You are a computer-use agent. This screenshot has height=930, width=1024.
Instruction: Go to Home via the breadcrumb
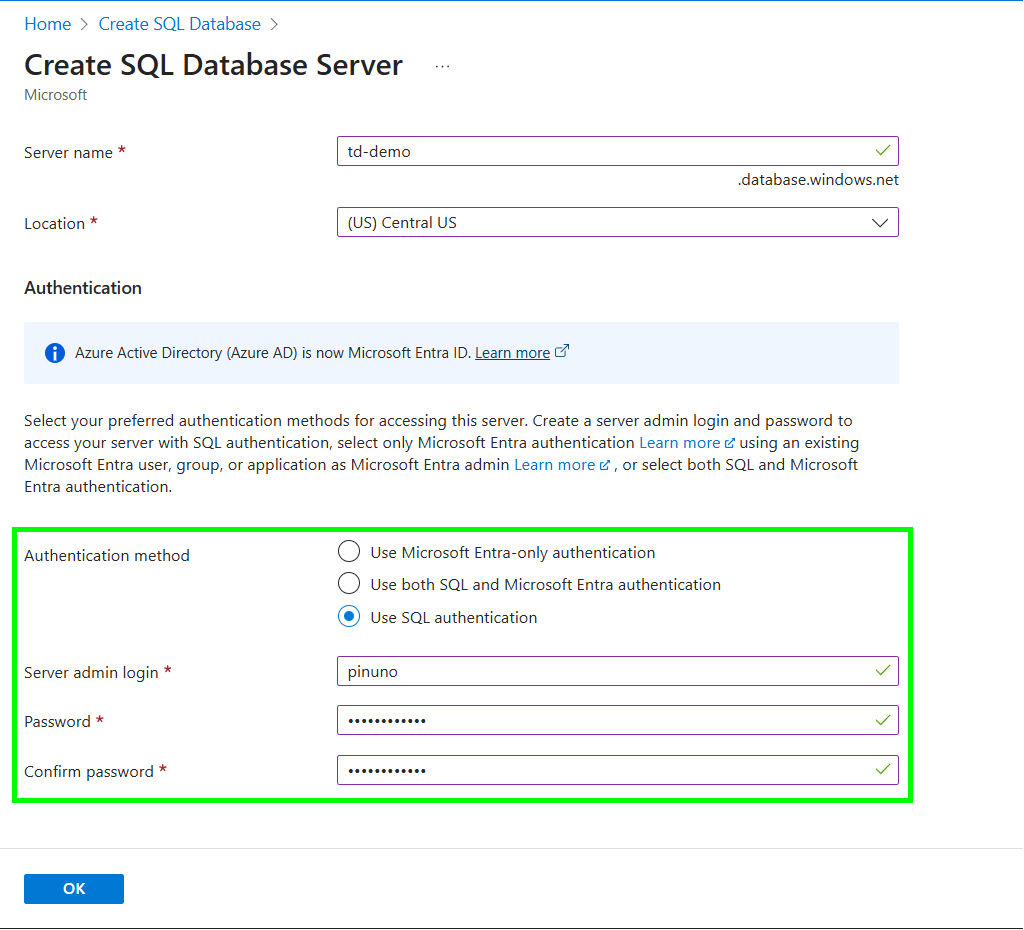pyautogui.click(x=47, y=24)
